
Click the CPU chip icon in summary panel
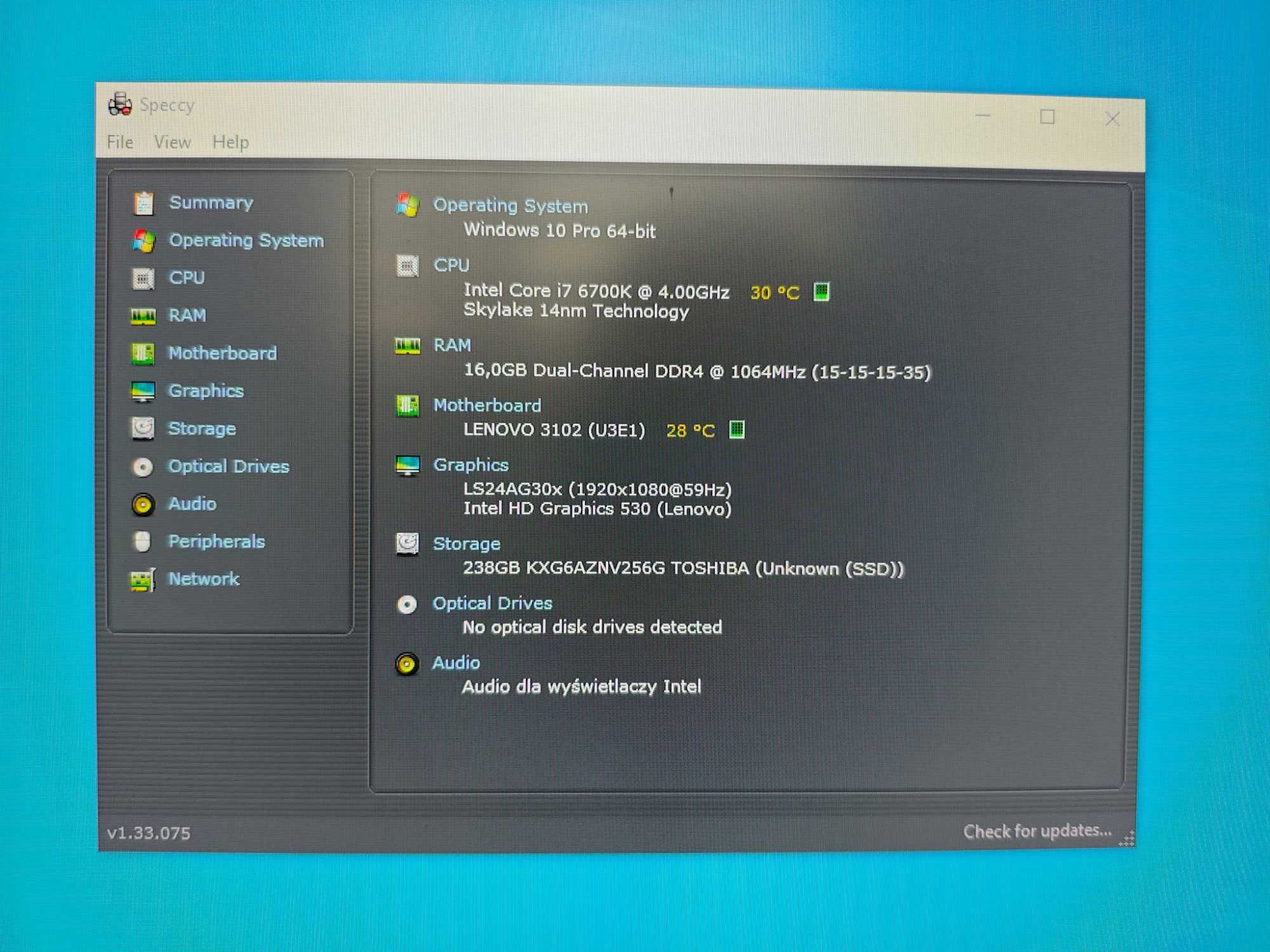coord(407,266)
